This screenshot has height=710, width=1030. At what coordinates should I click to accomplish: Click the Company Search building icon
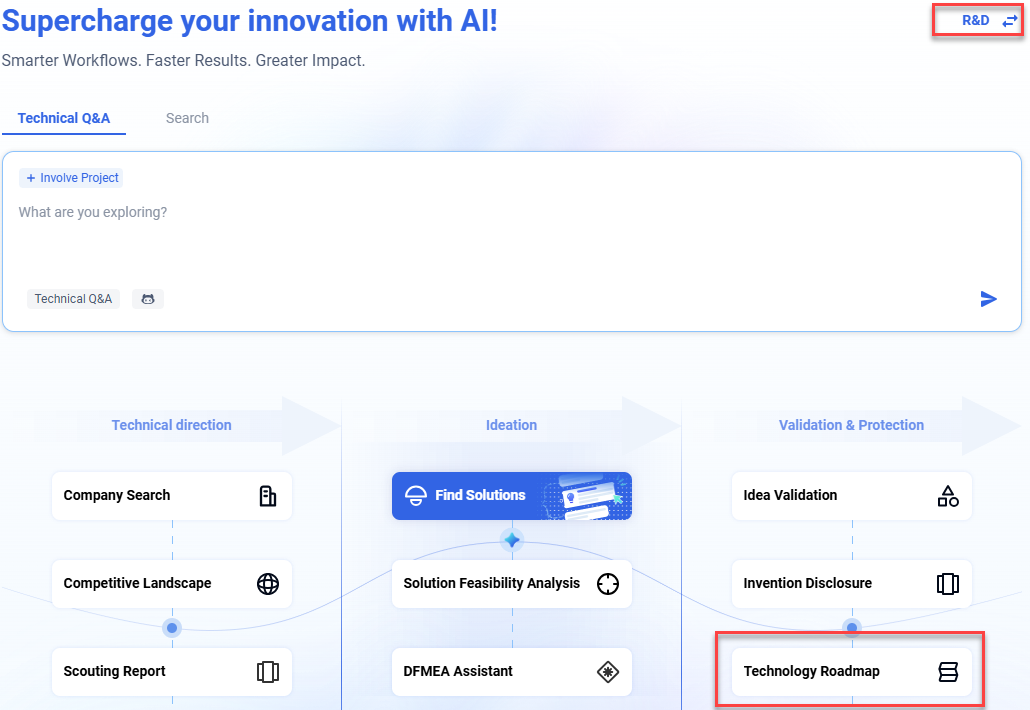point(268,496)
